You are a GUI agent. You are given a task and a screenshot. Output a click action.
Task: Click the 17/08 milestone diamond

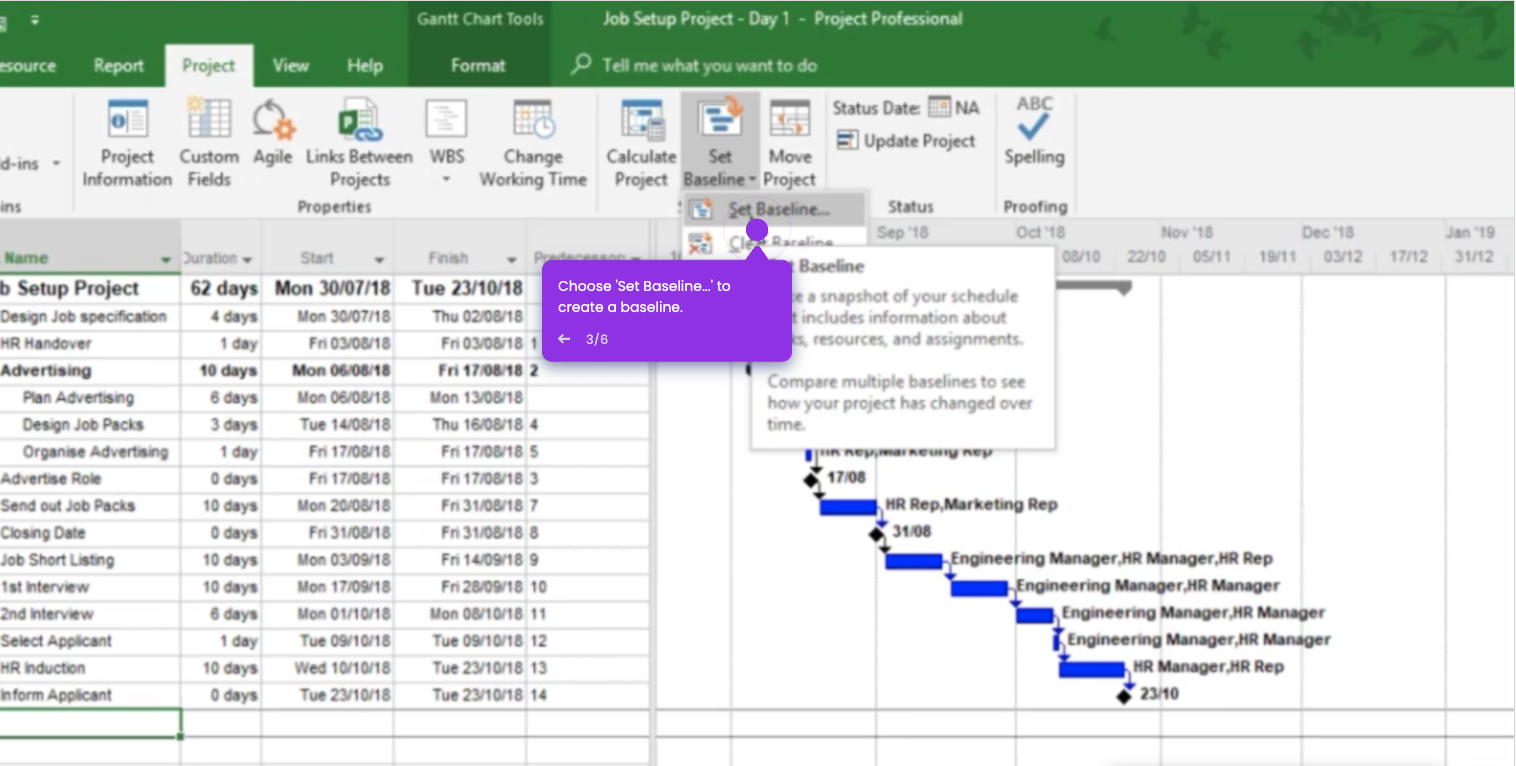811,480
